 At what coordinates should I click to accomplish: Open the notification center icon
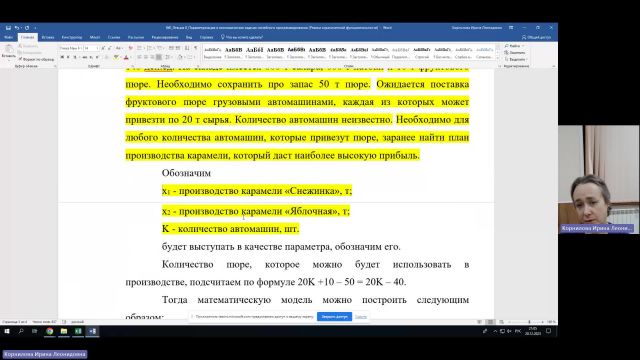click(549, 331)
